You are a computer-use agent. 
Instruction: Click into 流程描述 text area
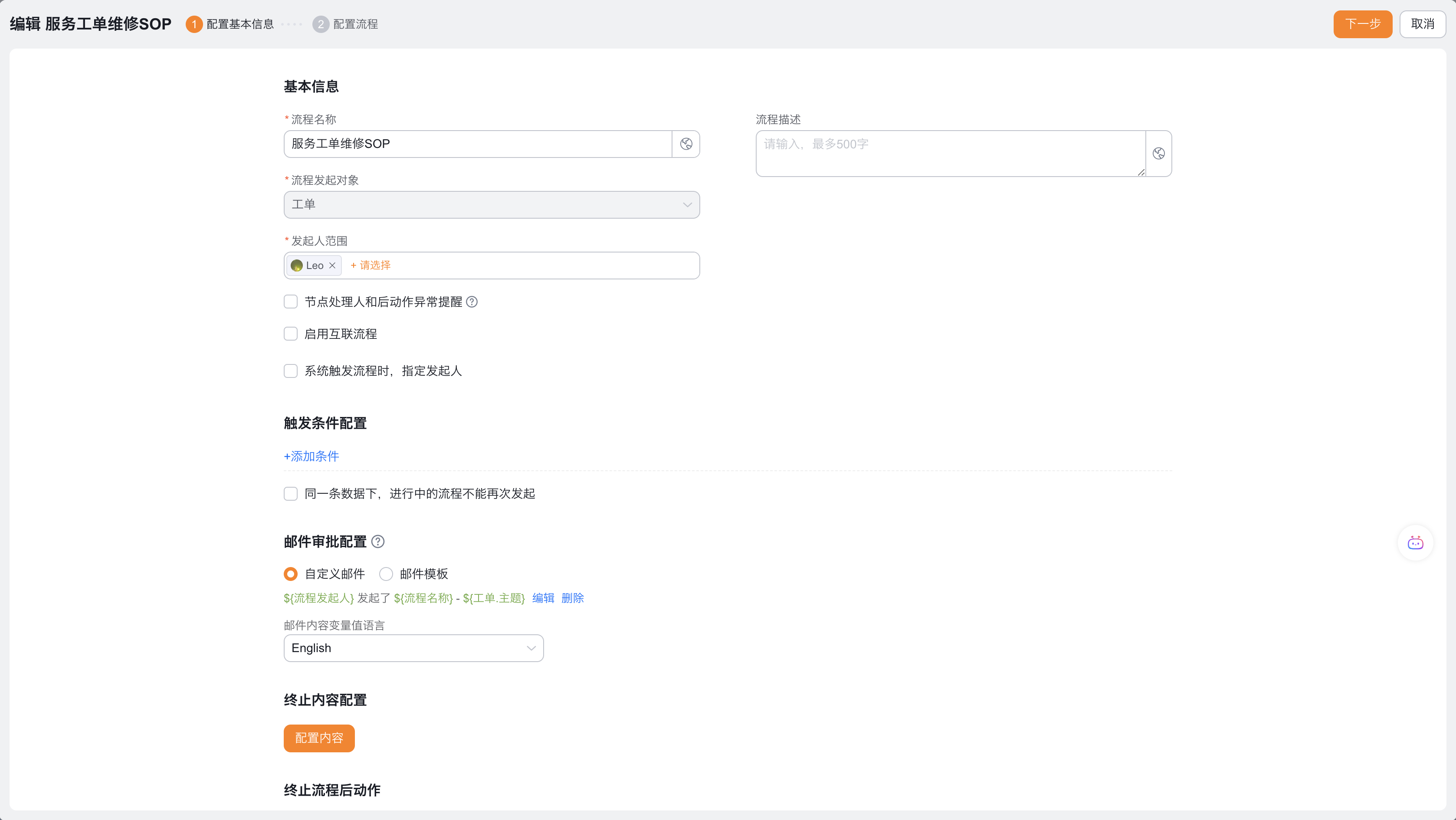click(950, 154)
